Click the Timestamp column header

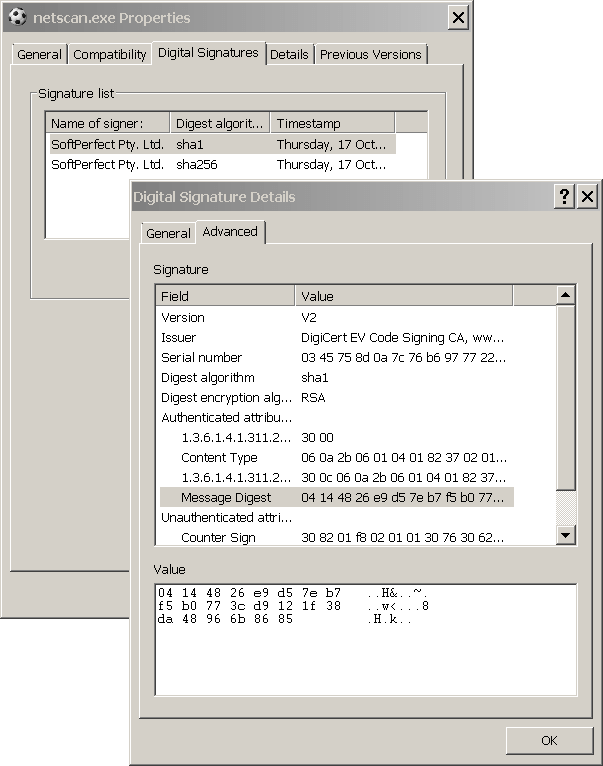332,123
